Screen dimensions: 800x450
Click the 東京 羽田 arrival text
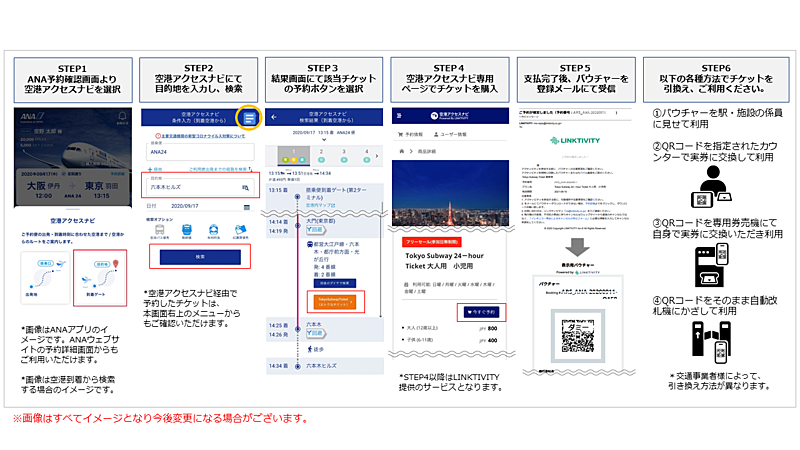pos(101,186)
